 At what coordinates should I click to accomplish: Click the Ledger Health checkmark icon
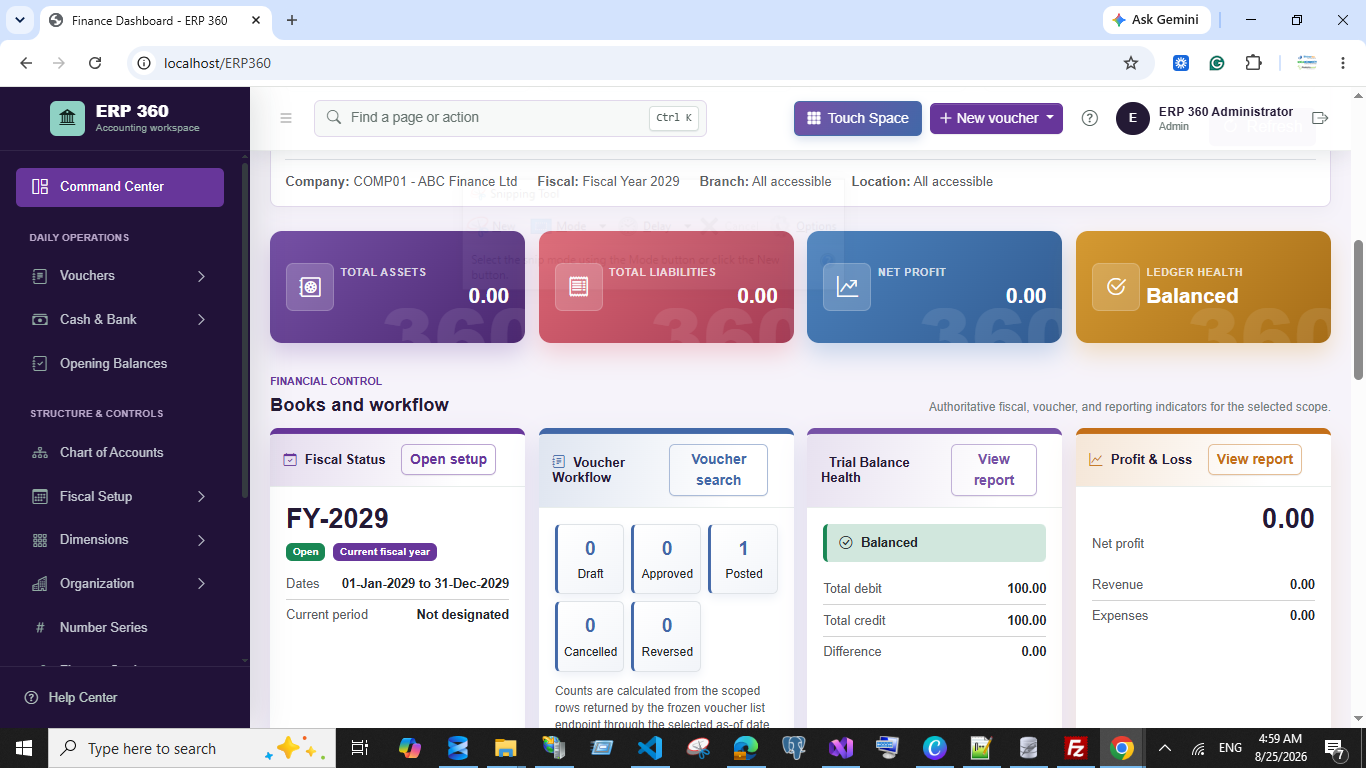[1116, 287]
